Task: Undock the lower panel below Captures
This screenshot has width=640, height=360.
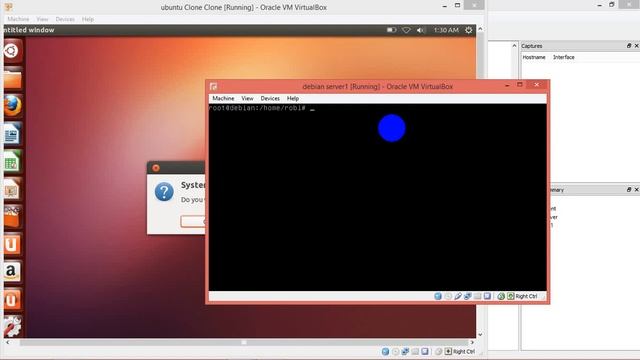Action: (629, 189)
